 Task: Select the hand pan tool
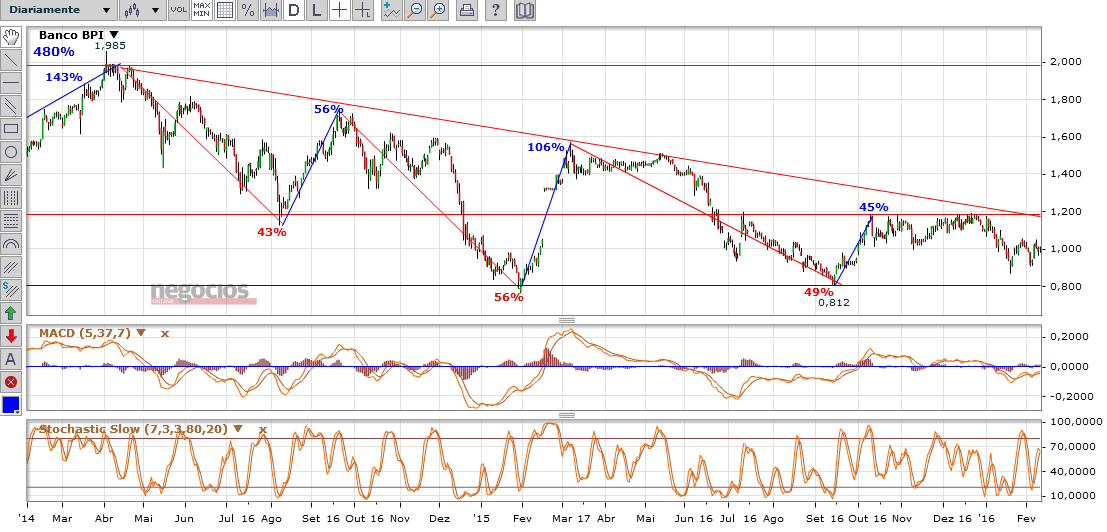(x=11, y=37)
